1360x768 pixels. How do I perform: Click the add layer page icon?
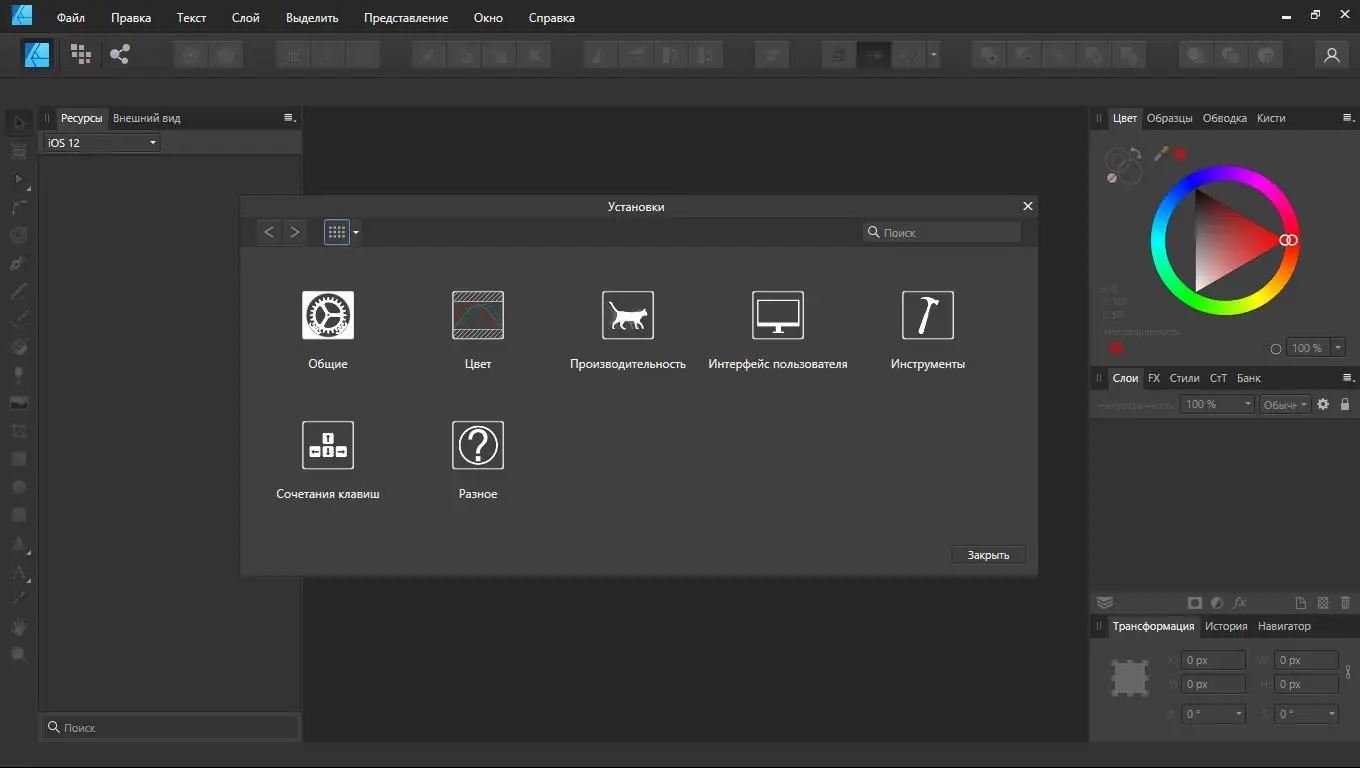point(1301,603)
